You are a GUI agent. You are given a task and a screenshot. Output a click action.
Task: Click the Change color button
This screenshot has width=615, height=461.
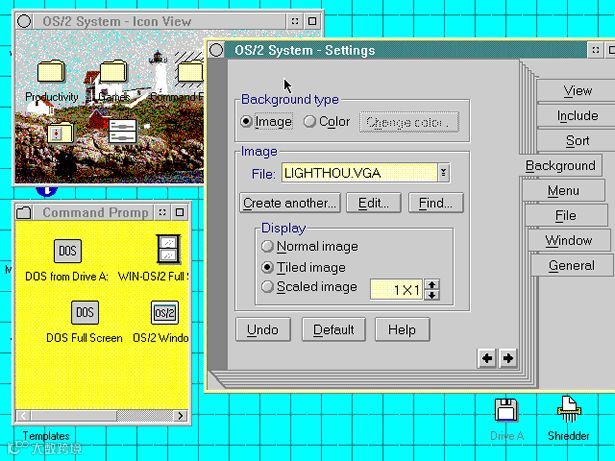409,122
